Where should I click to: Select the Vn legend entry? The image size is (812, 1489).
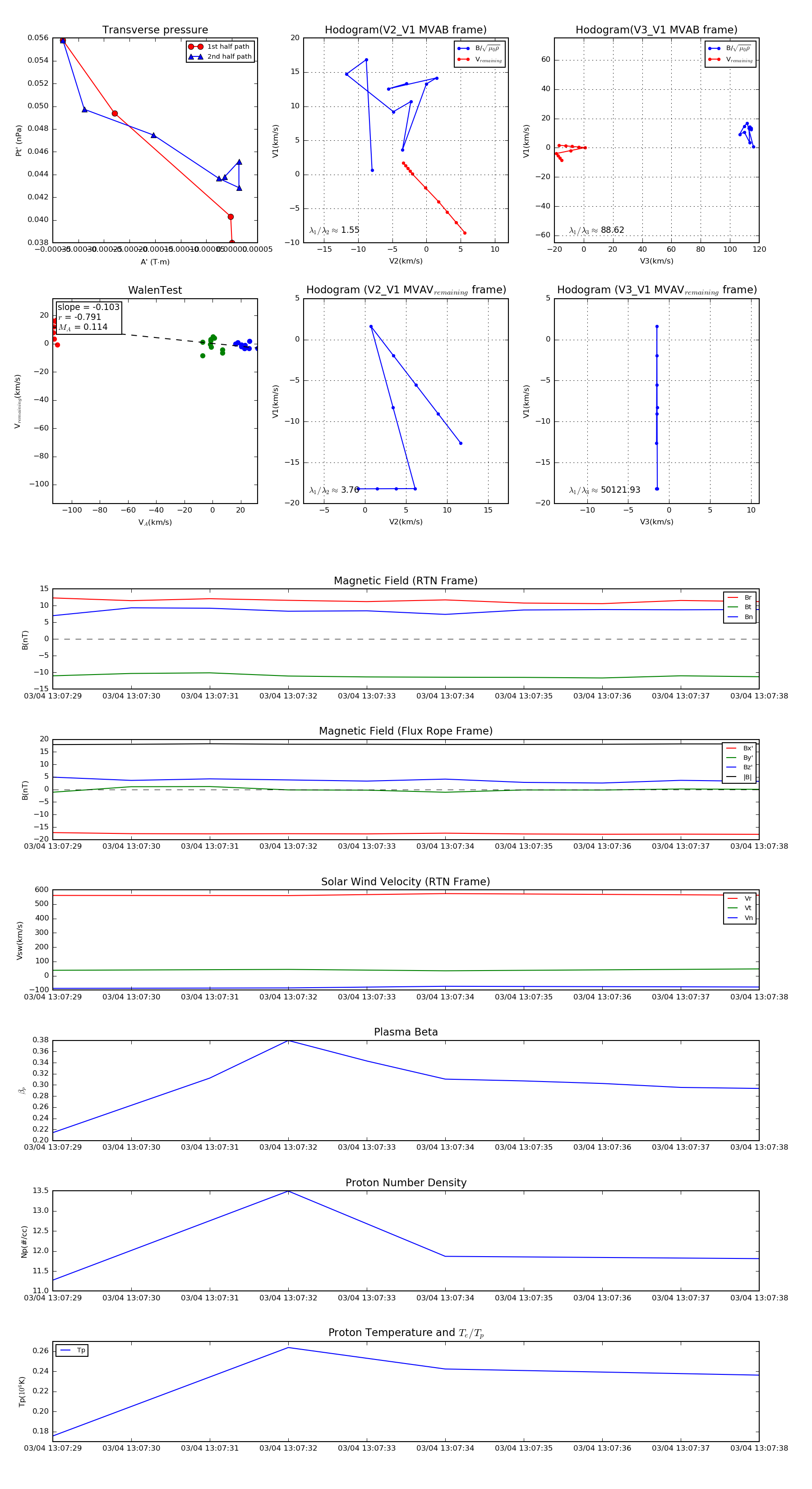(x=740, y=918)
